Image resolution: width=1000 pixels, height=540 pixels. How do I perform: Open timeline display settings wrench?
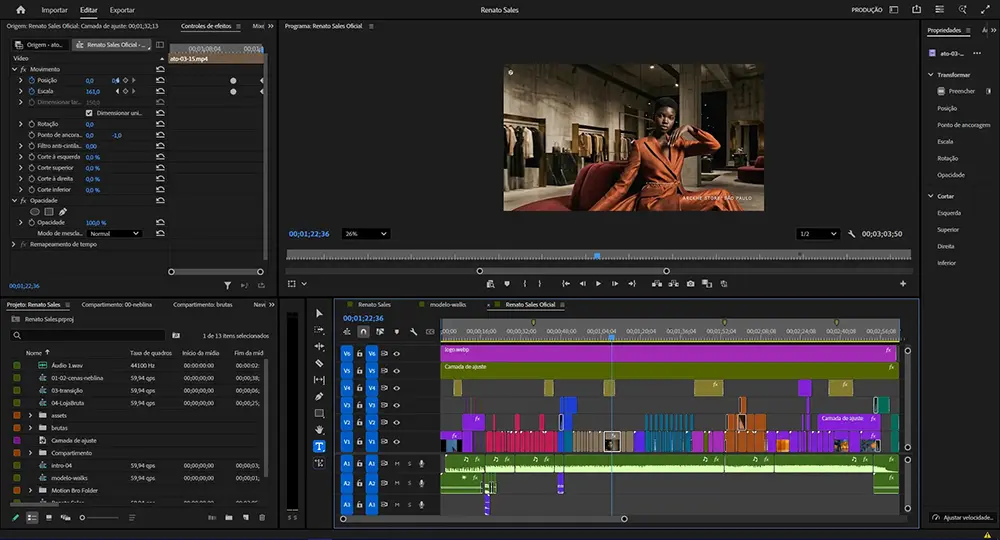click(x=412, y=332)
